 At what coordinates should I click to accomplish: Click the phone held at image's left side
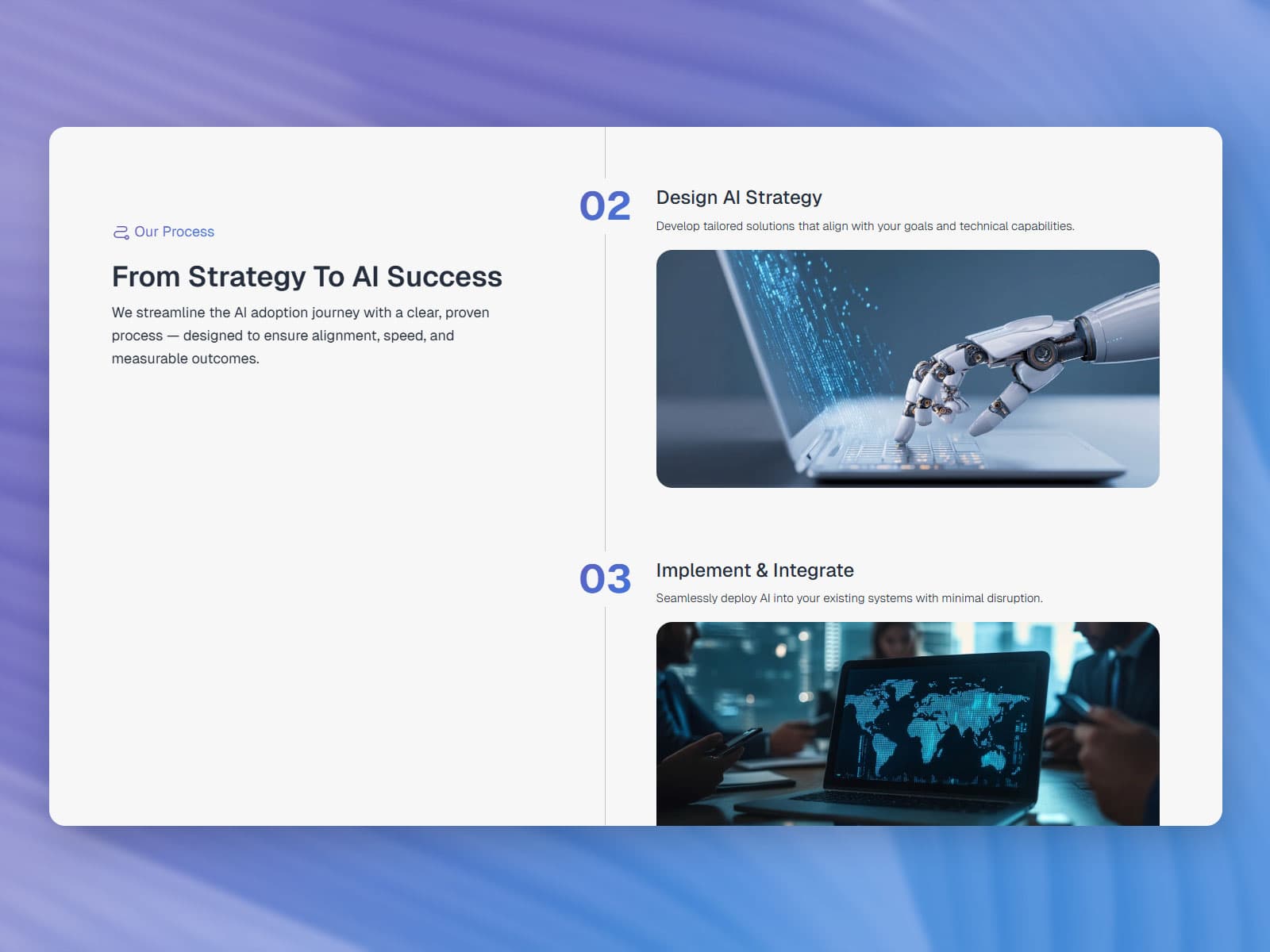(734, 742)
